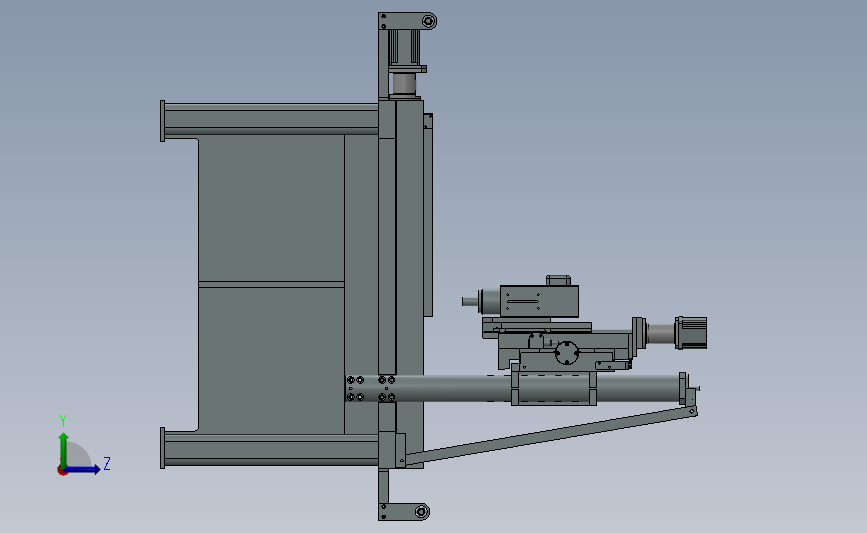The width and height of the screenshot is (867, 533).
Task: Click the red X axis origin ball
Action: [62, 471]
